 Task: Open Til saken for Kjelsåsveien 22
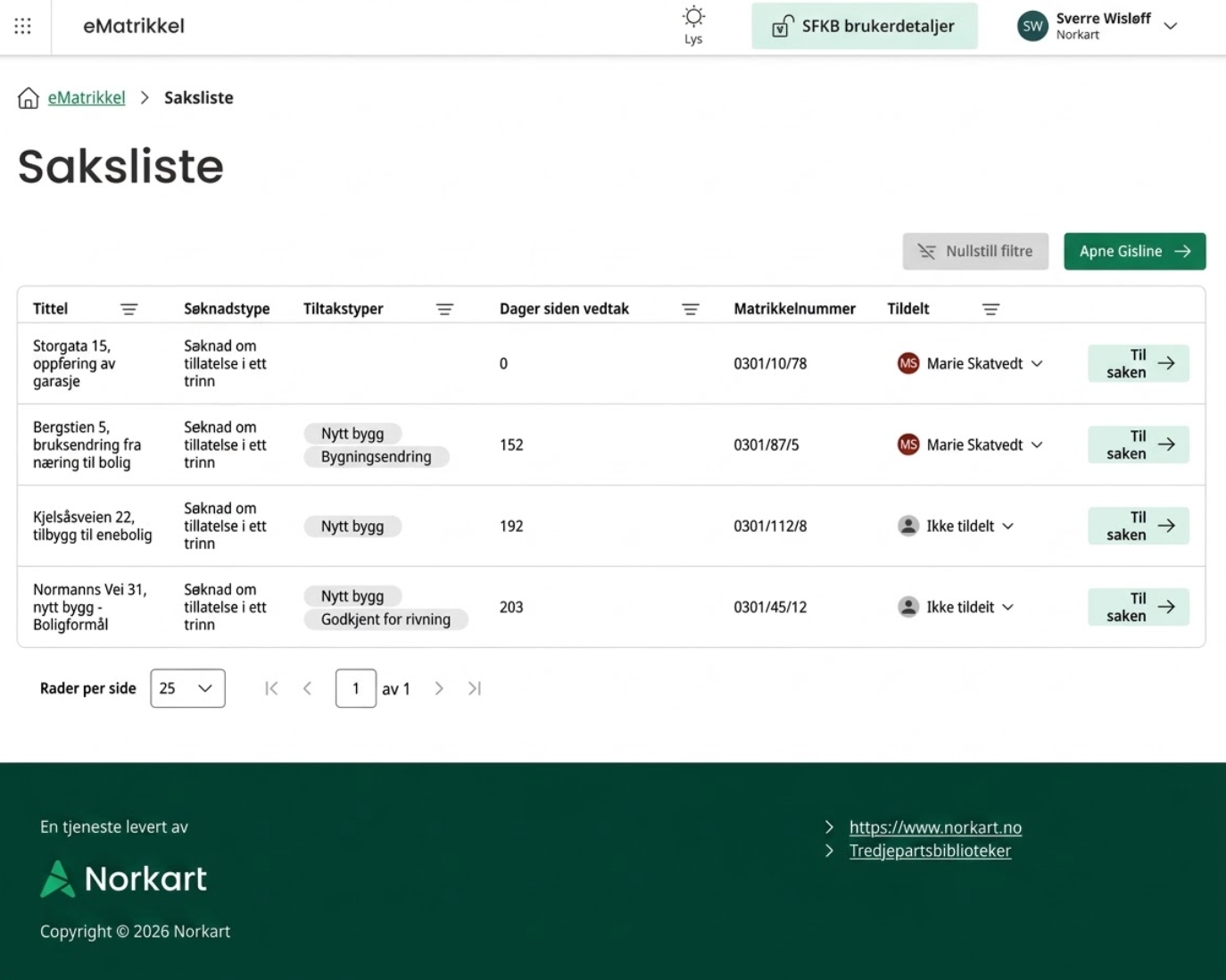[1139, 526]
